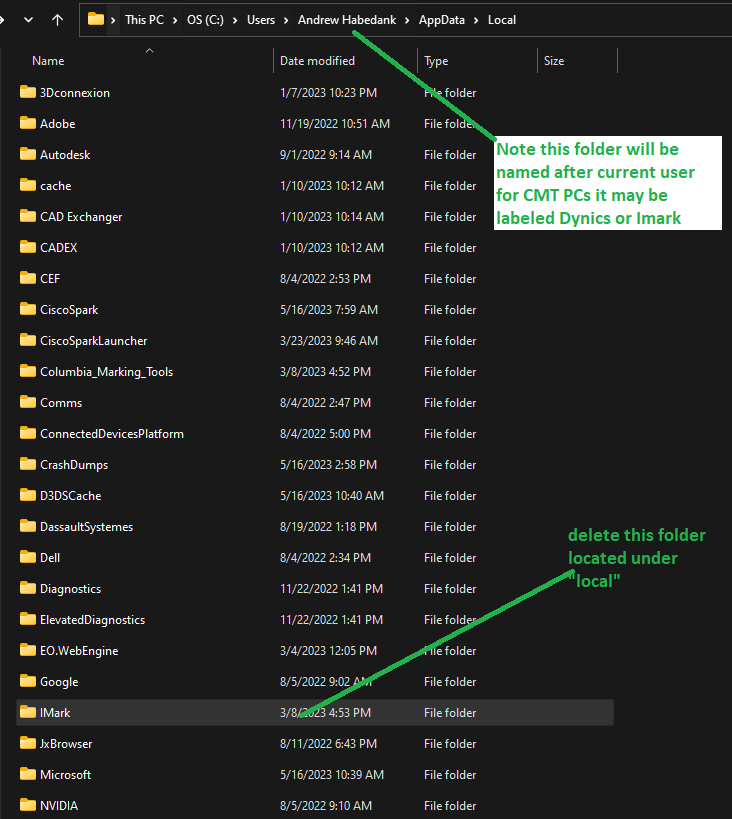Click File folder type in Microsoft row
The height and width of the screenshot is (819, 732).
tap(450, 775)
